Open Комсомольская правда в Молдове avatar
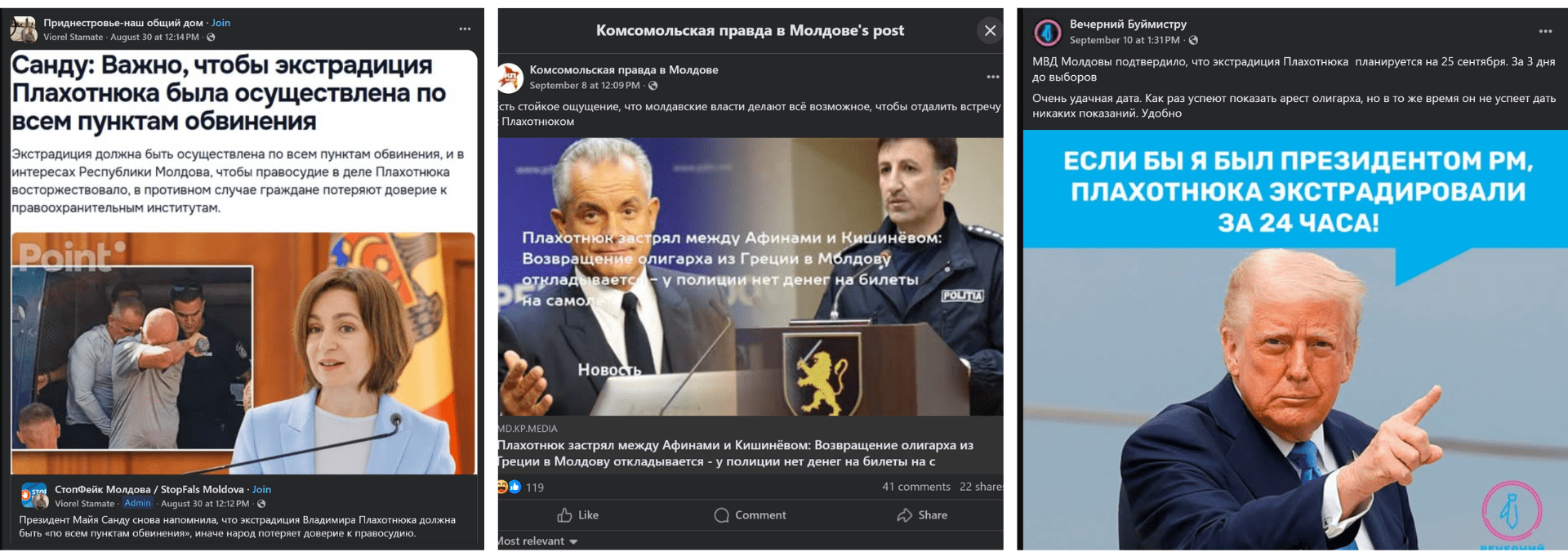This screenshot has height=552, width=1568. (510, 78)
